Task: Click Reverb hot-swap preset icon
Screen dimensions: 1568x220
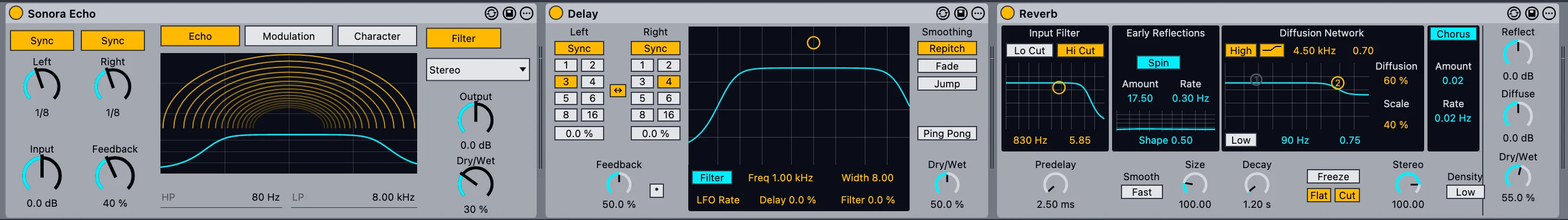Action: click(x=1514, y=13)
